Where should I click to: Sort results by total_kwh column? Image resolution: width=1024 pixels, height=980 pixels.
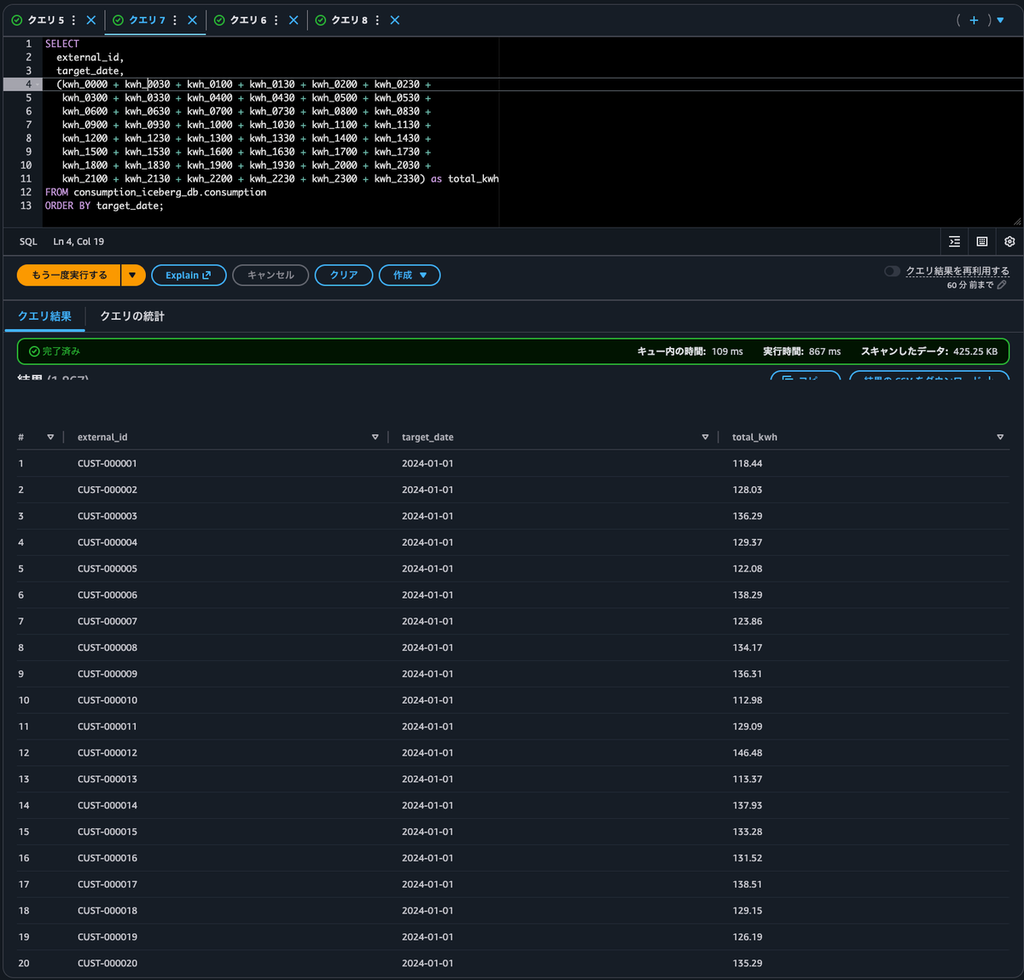pos(1000,437)
